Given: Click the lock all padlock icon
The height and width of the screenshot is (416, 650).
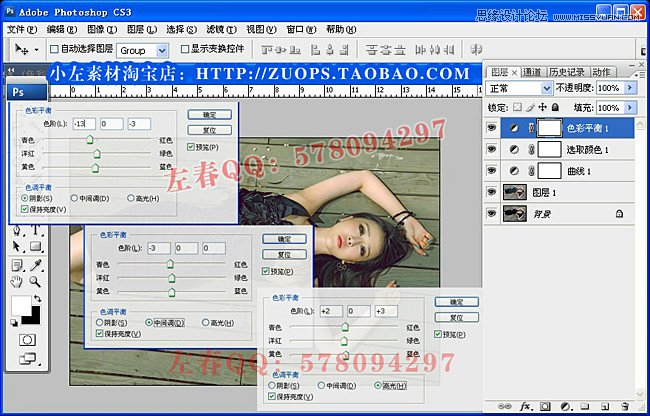Looking at the screenshot, I should click(555, 107).
